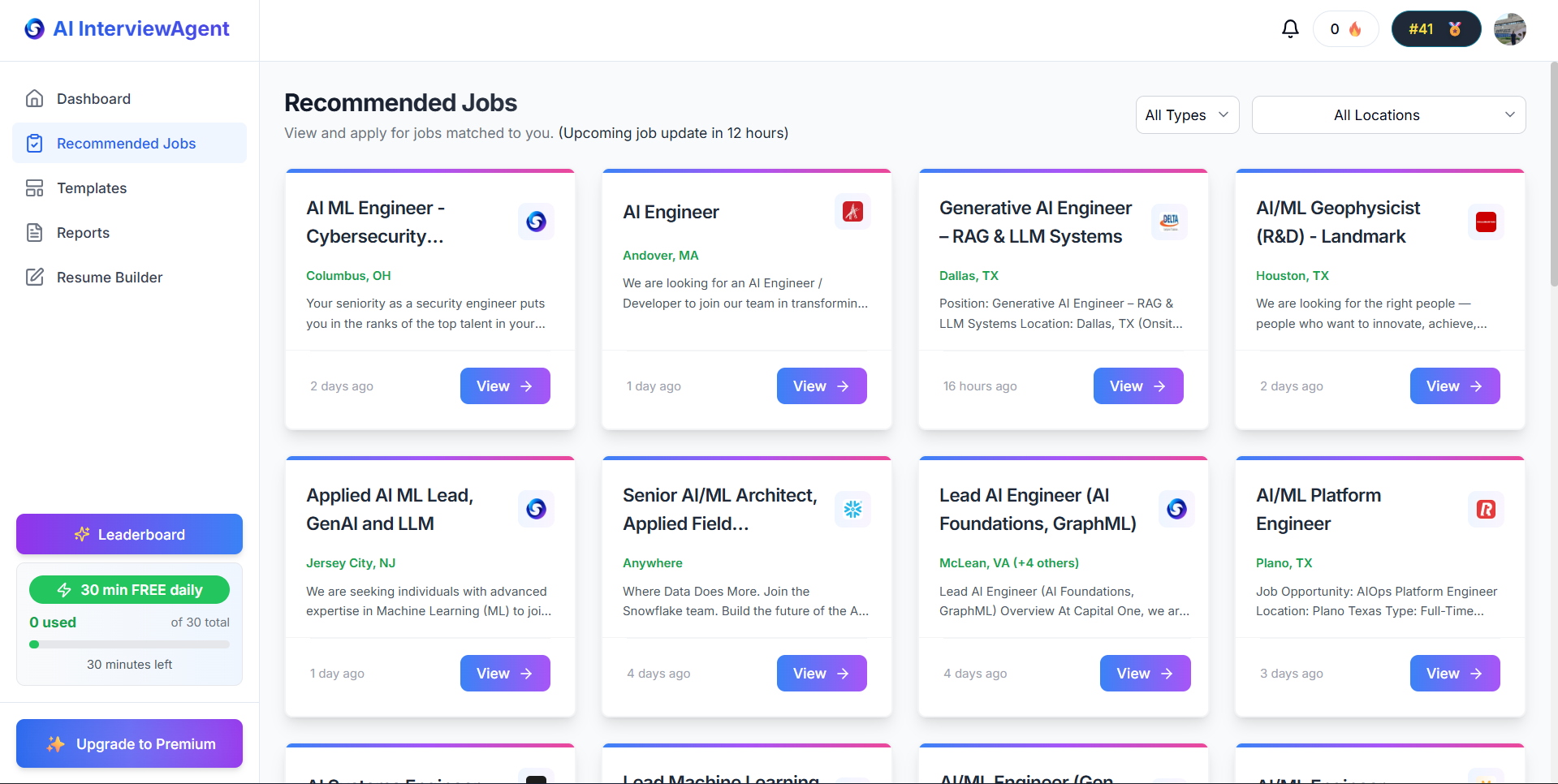Click the AI/ML Platform Engineer R logo
1558x784 pixels.
pos(1486,509)
